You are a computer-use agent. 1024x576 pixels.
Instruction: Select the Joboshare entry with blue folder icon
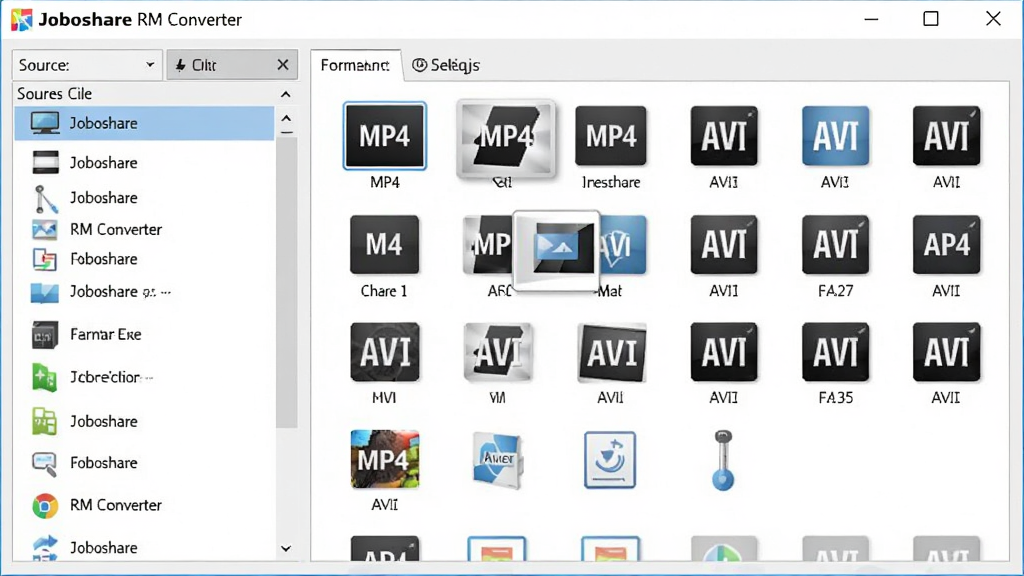point(144,292)
